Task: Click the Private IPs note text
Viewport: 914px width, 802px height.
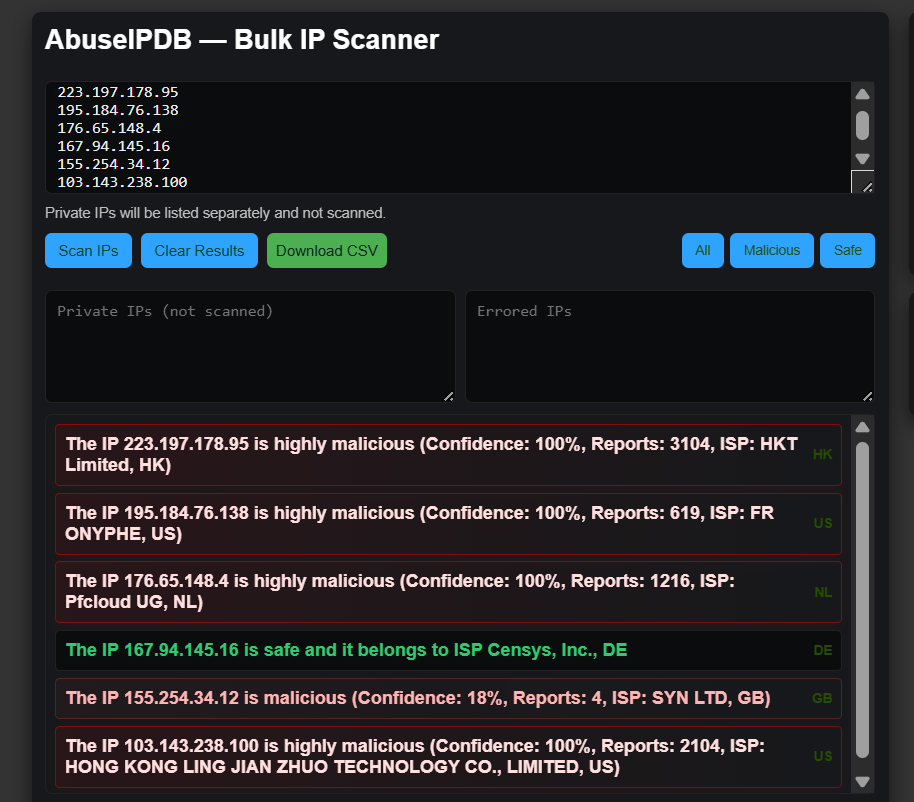Action: pos(215,213)
